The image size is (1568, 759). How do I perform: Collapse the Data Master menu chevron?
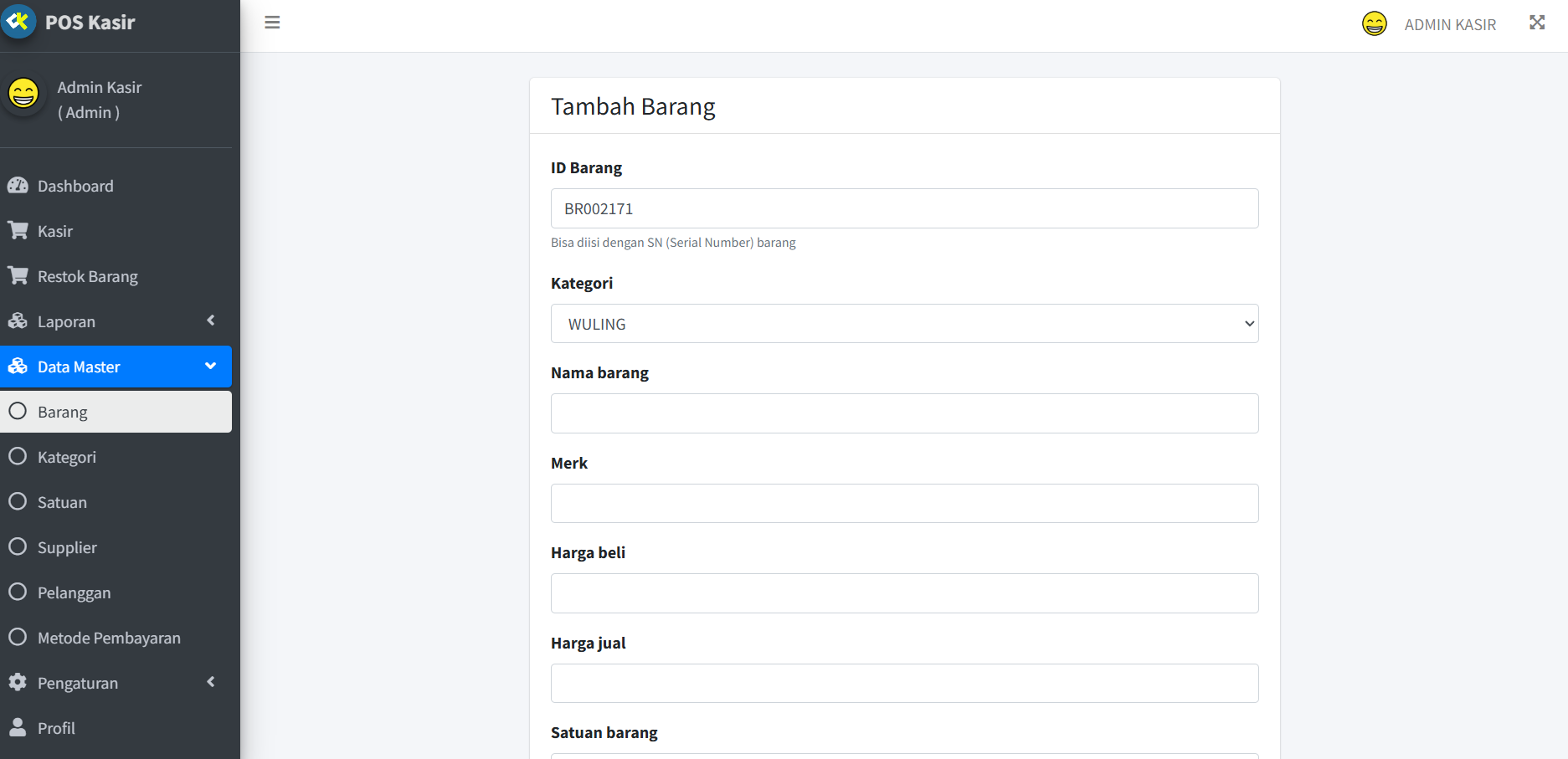[211, 366]
